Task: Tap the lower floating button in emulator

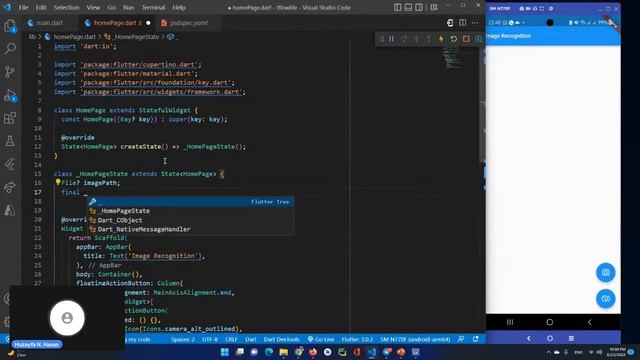Action: coord(605,299)
